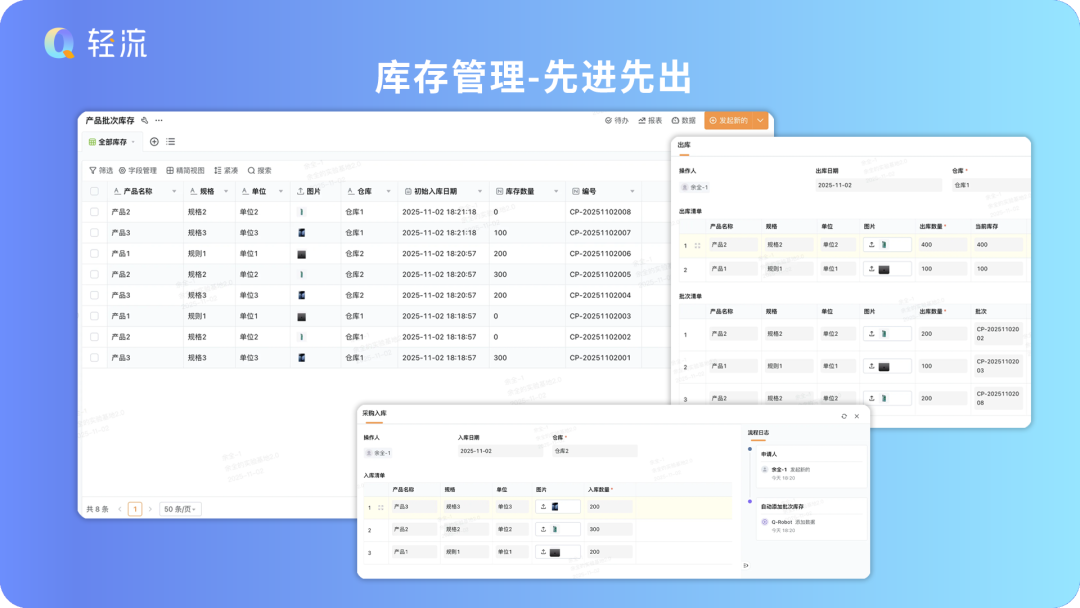Collapse the 流程日志 side panel arrow icon
1080x608 pixels.
pyautogui.click(x=746, y=565)
